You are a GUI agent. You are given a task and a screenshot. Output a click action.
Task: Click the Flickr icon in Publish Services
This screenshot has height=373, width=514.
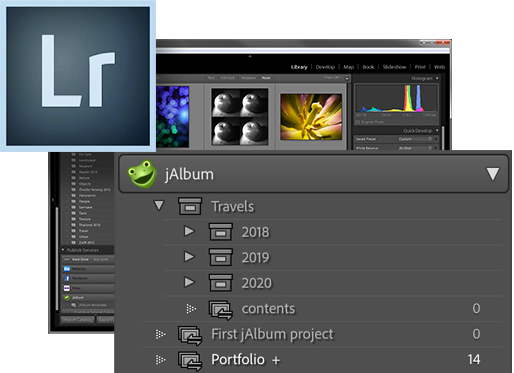(x=67, y=288)
